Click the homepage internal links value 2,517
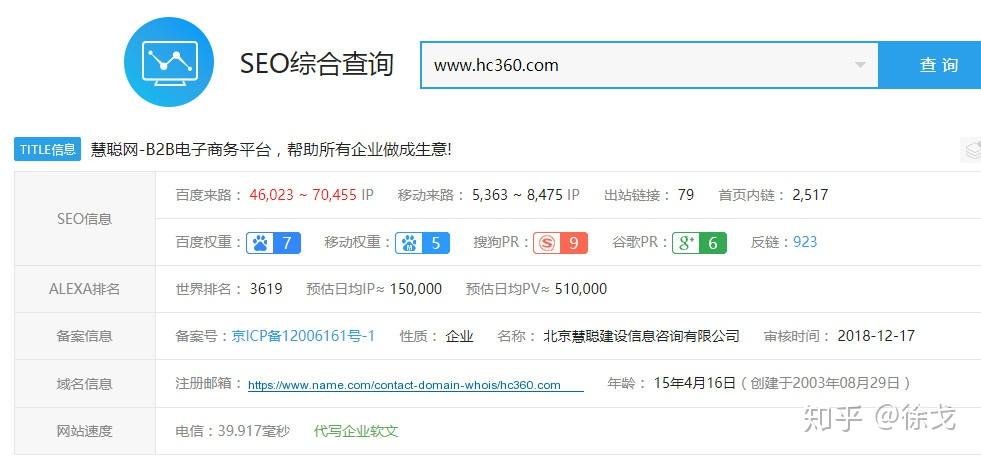The width and height of the screenshot is (981, 457). [x=810, y=195]
